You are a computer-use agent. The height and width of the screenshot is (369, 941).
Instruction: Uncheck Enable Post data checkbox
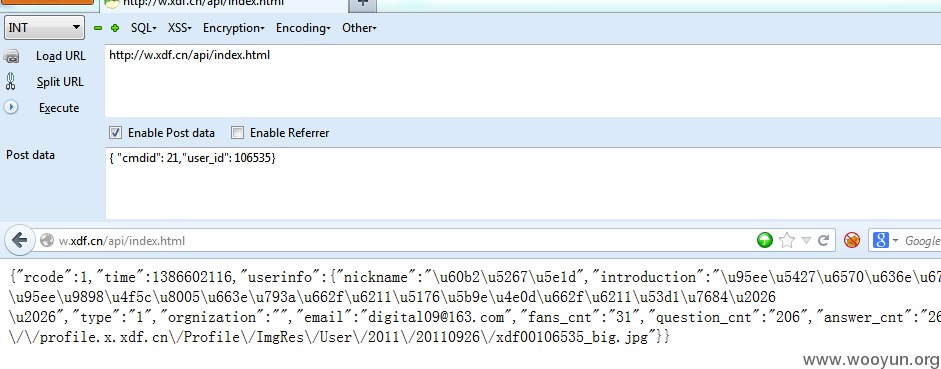coord(116,133)
